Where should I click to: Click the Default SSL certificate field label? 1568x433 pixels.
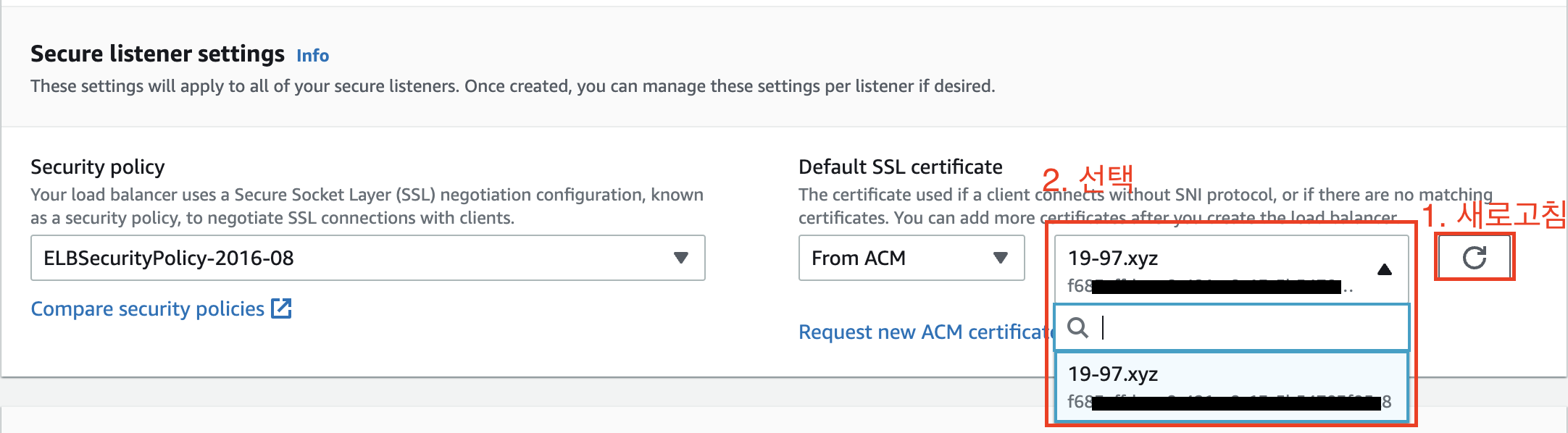[900, 167]
